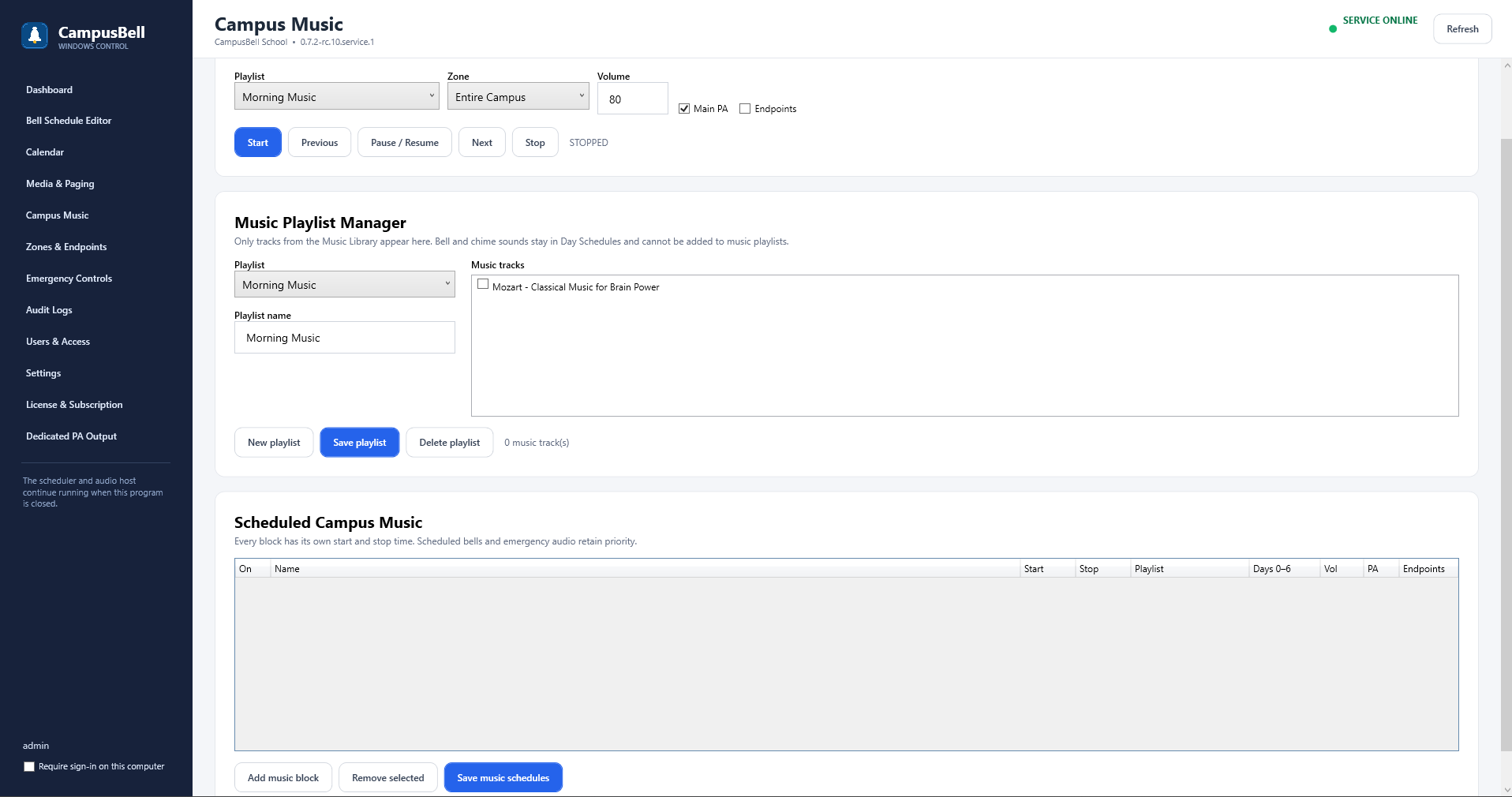1512x797 pixels.
Task: Click the CampusBell bell logo icon
Action: coord(35,35)
